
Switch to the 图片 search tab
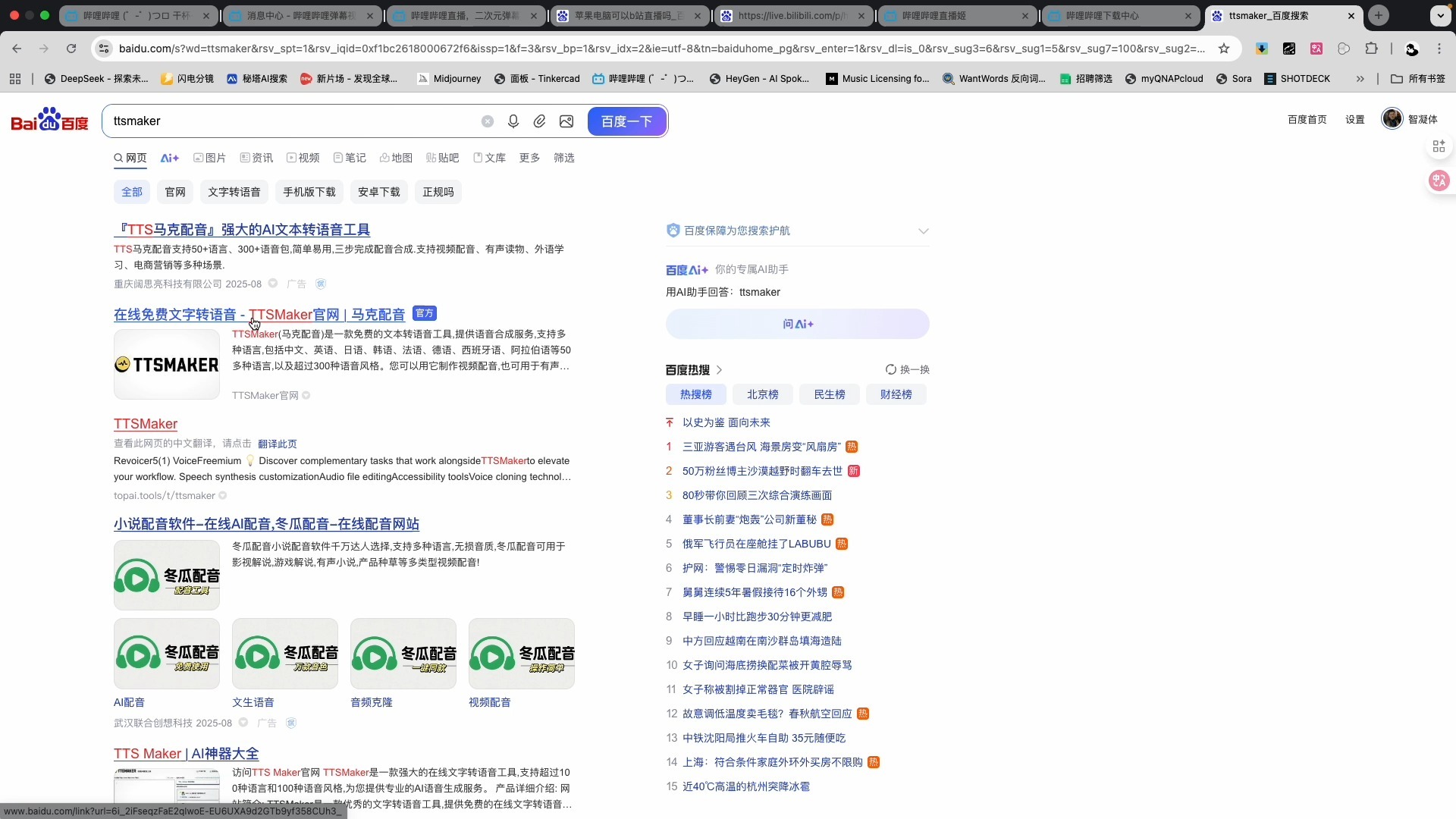click(x=209, y=158)
